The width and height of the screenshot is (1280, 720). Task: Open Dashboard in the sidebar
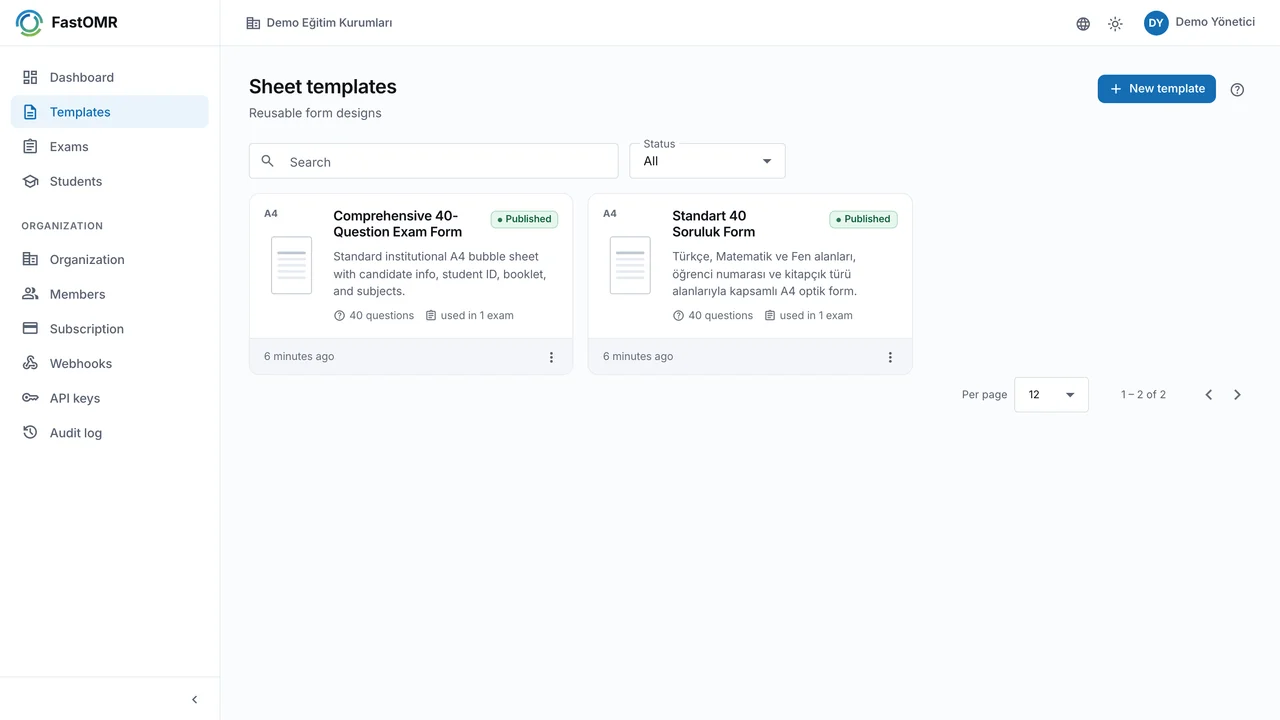(x=110, y=77)
